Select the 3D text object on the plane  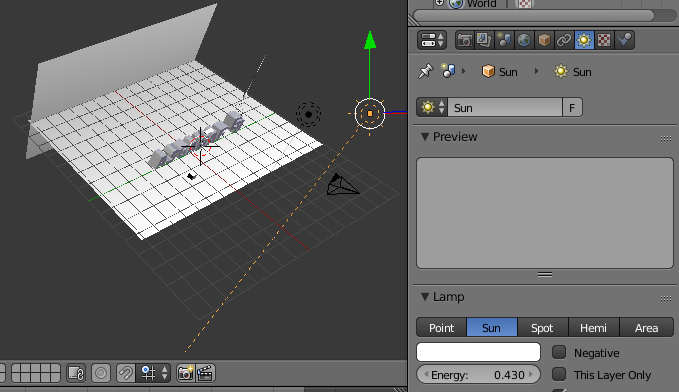[x=197, y=139]
